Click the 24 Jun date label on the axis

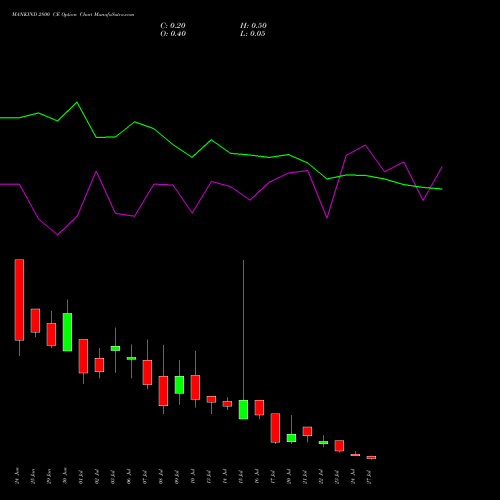tap(17, 476)
